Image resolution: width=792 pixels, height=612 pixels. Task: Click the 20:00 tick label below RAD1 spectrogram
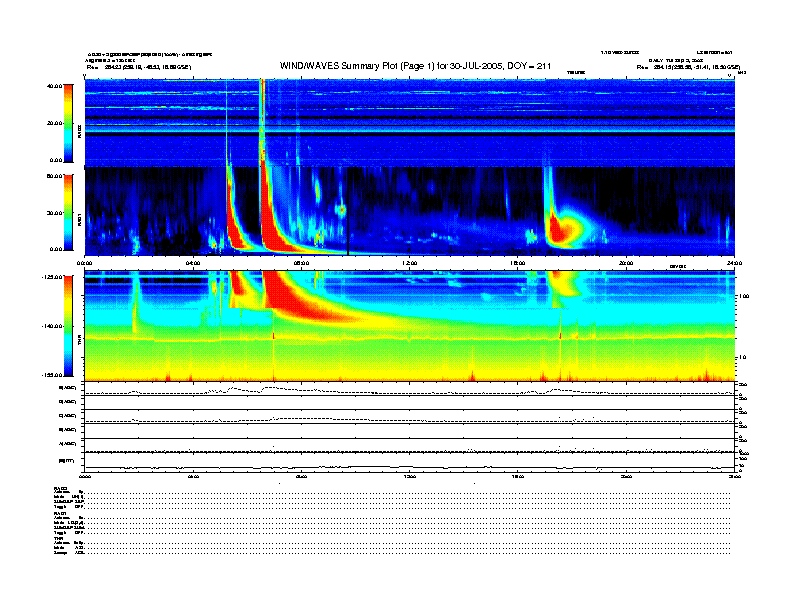626,263
